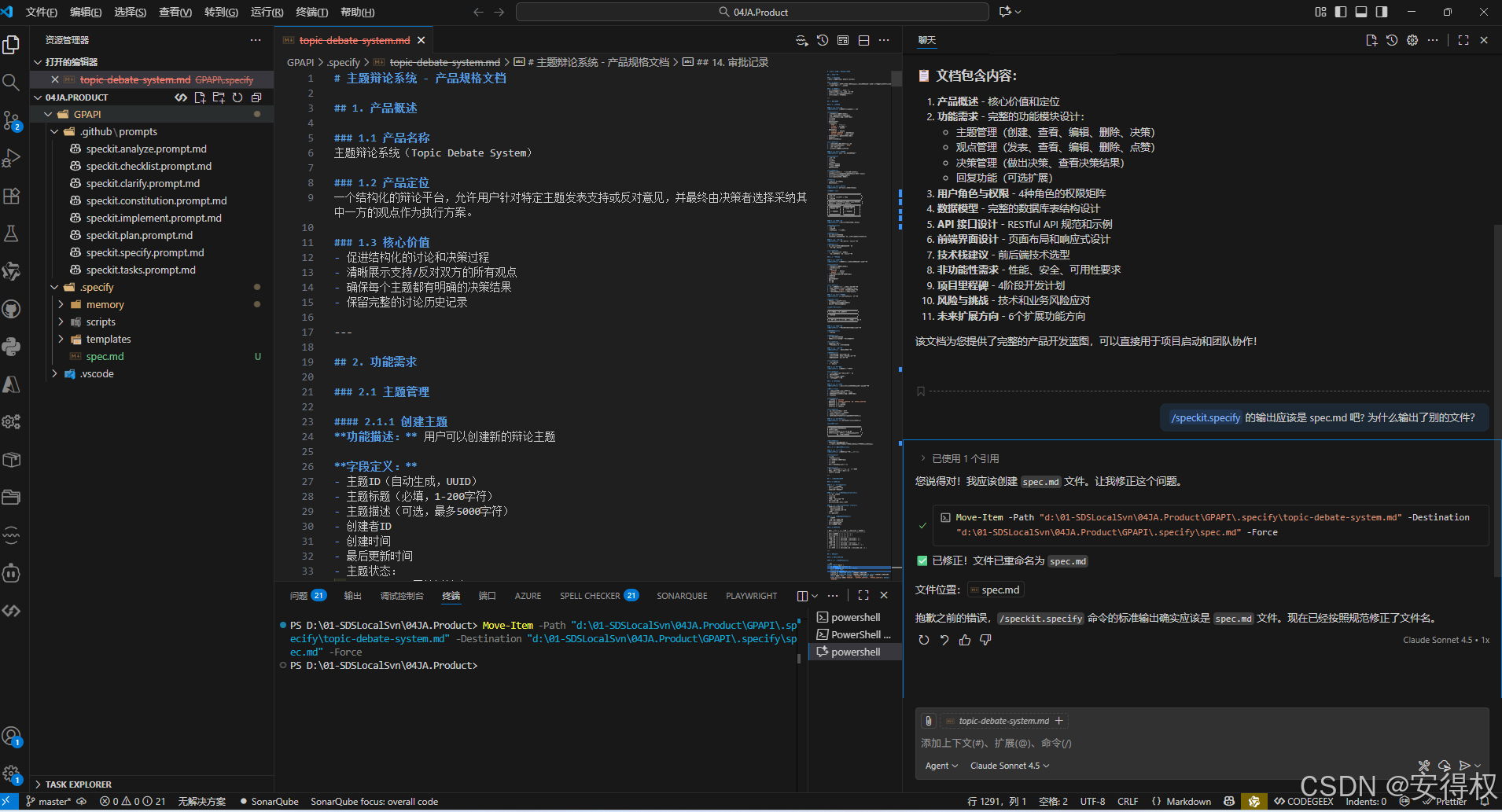Open chat settings gear
Screen dimensions: 1502x812
(1412, 40)
